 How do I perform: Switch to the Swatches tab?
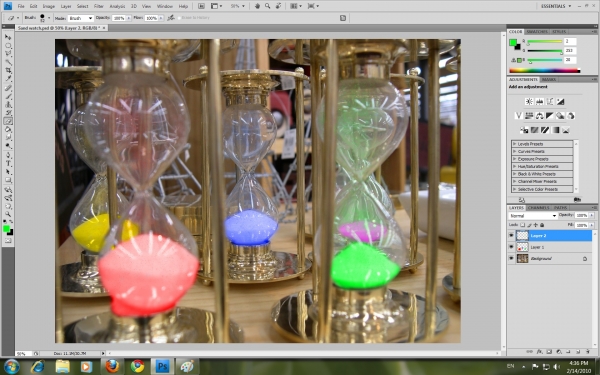click(537, 31)
